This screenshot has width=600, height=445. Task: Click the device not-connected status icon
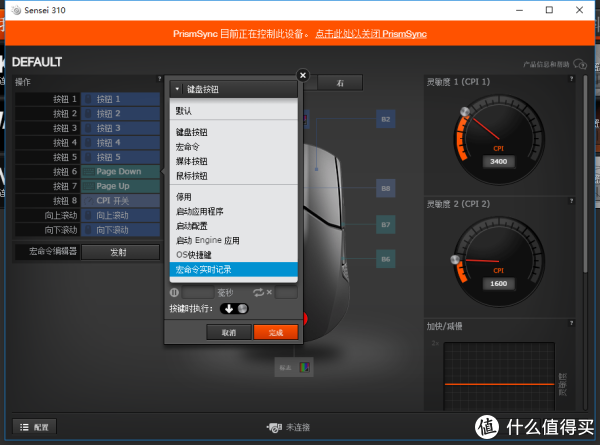(x=274, y=427)
